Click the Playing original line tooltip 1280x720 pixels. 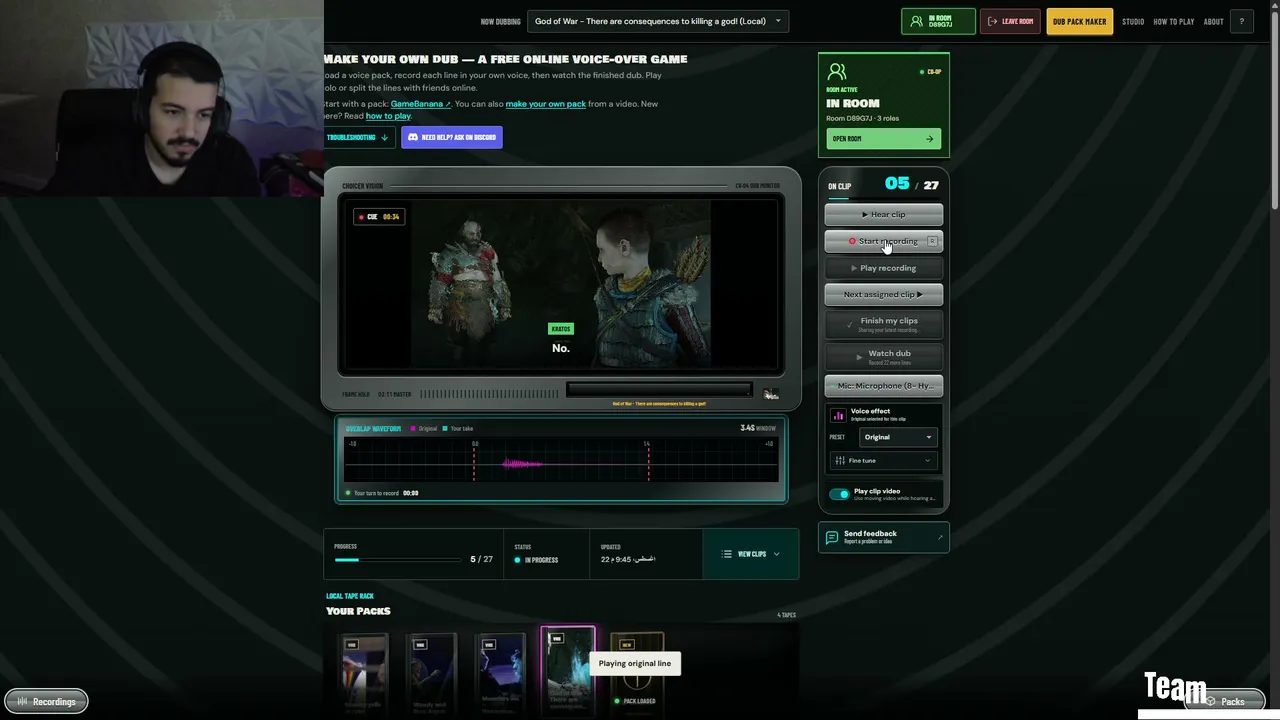point(635,663)
